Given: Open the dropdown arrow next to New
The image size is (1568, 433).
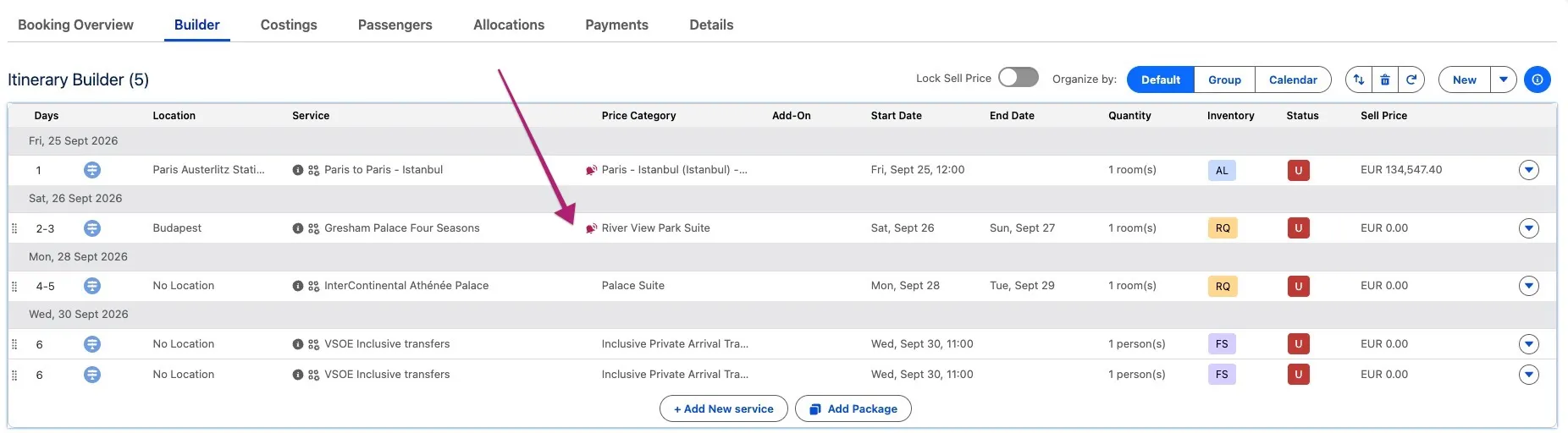Looking at the screenshot, I should tap(1504, 79).
